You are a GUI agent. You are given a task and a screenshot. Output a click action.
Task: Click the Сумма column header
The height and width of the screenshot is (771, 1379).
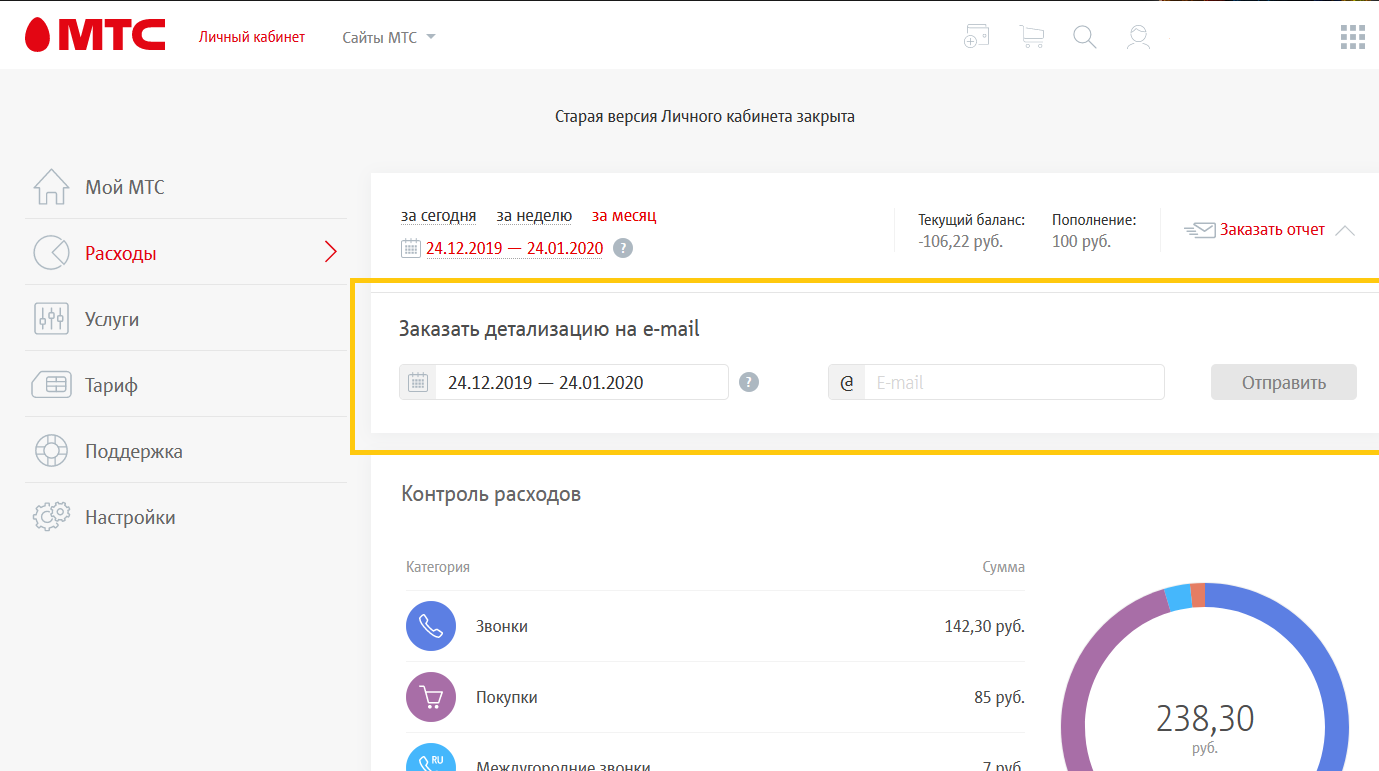[x=1003, y=567]
